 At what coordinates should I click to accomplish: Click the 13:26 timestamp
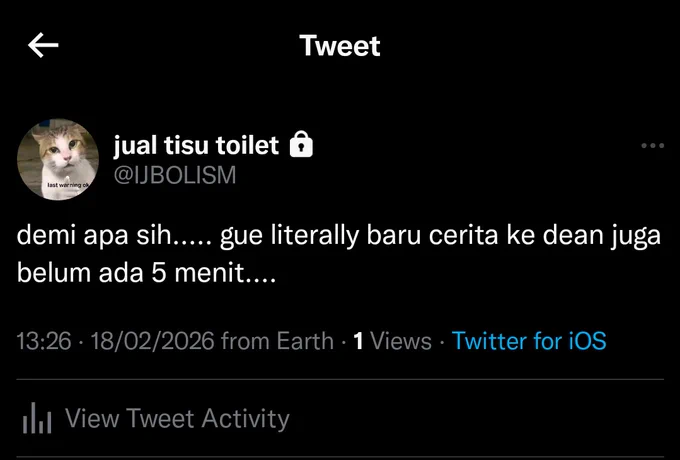[44, 341]
